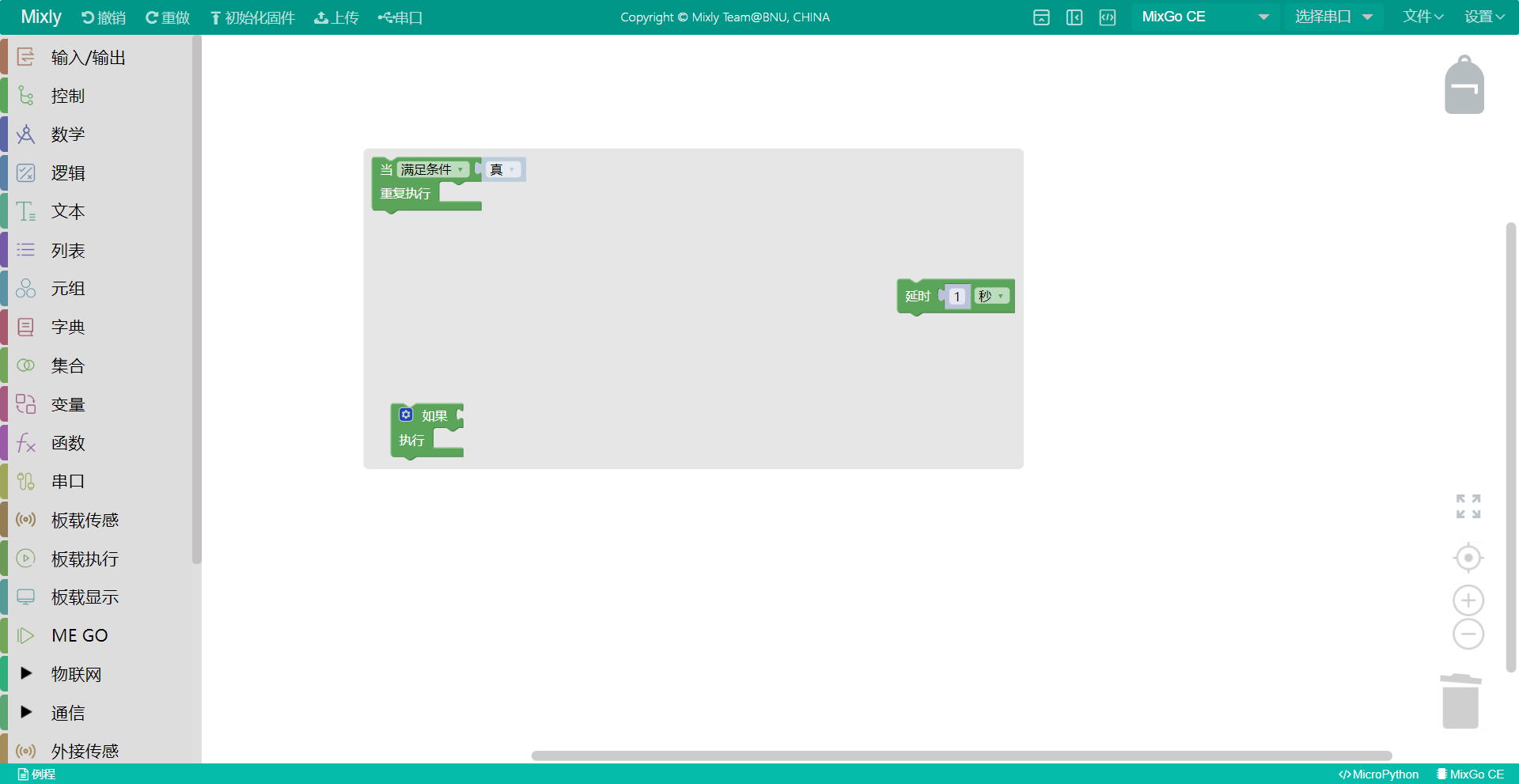Open the 设置 menu
The width and height of the screenshot is (1519, 784).
[x=1484, y=17]
